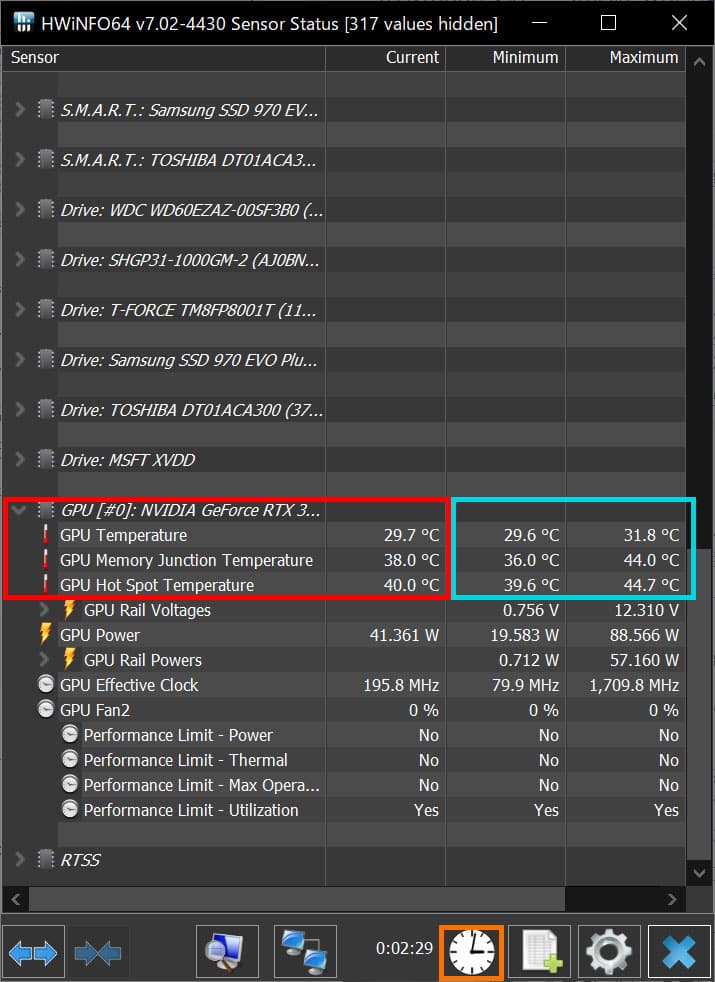Click the horizontal scrollbar thumb
715x982 pixels.
[x=297, y=899]
